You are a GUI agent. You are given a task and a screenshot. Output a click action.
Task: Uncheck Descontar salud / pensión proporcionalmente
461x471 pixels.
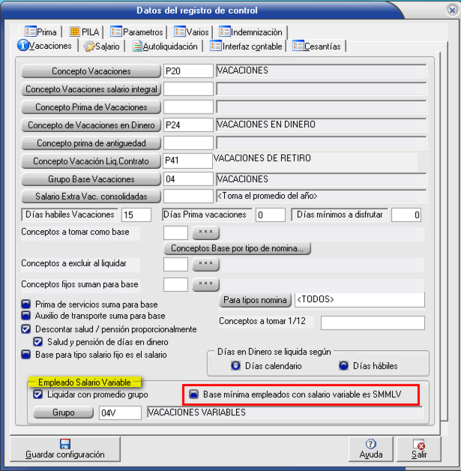click(26, 329)
